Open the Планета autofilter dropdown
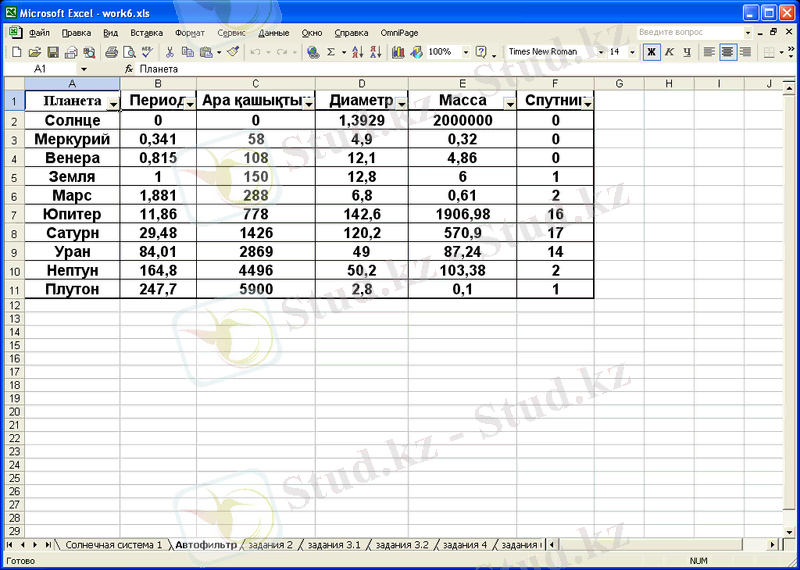 pos(113,103)
